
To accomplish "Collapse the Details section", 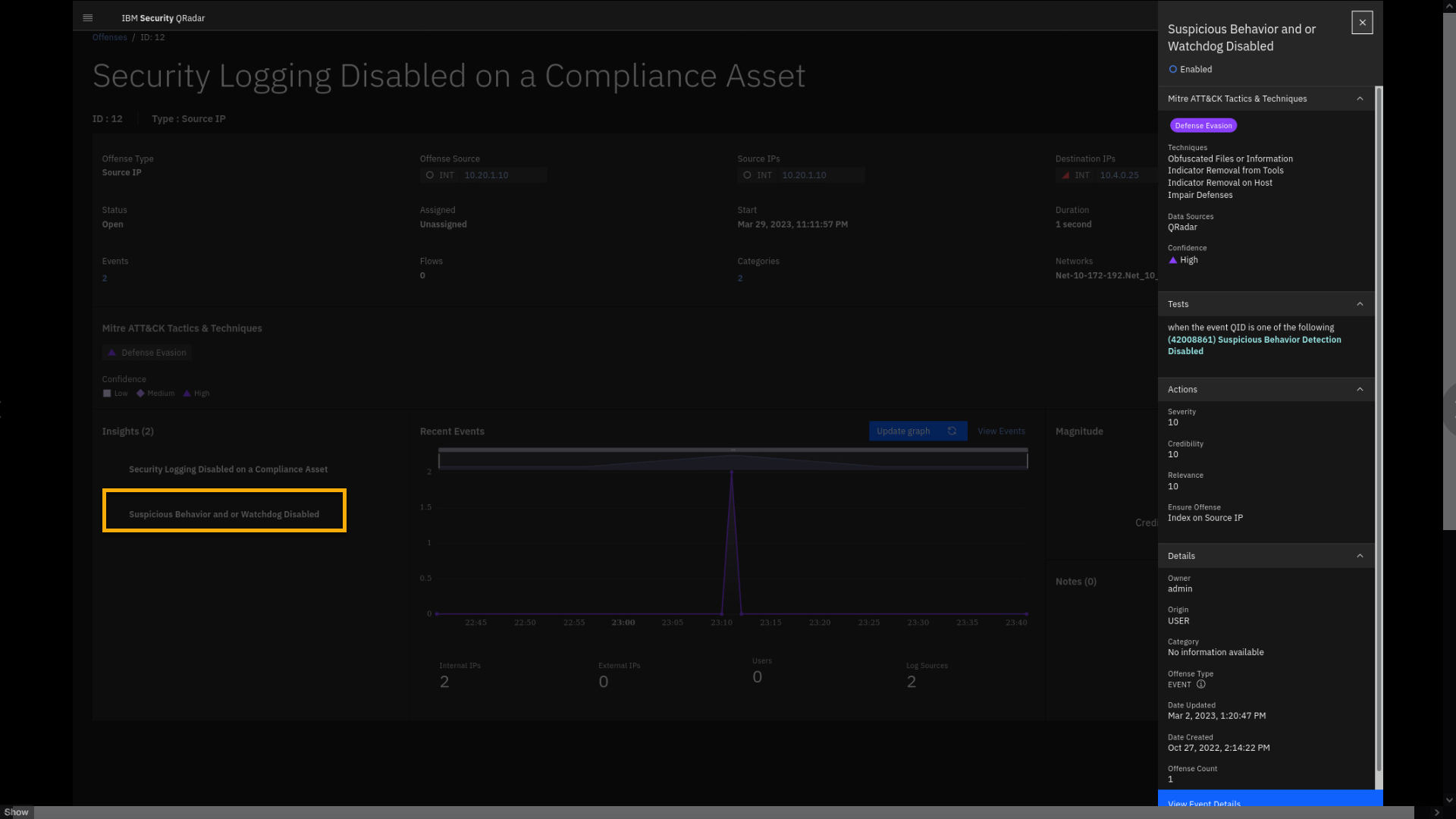I will point(1360,556).
